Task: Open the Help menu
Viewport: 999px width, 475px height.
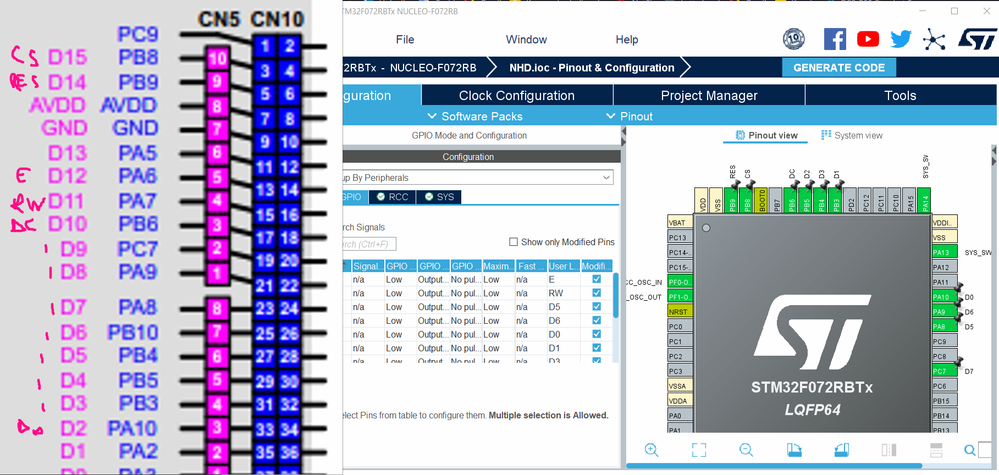Action: point(627,39)
